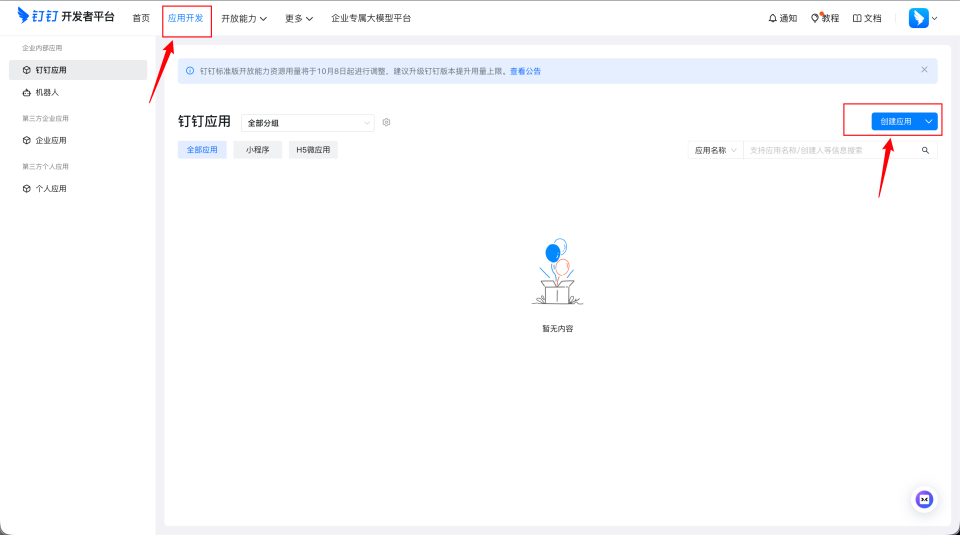Switch to the 应用开发 tab
960x535 pixels.
pyautogui.click(x=186, y=18)
